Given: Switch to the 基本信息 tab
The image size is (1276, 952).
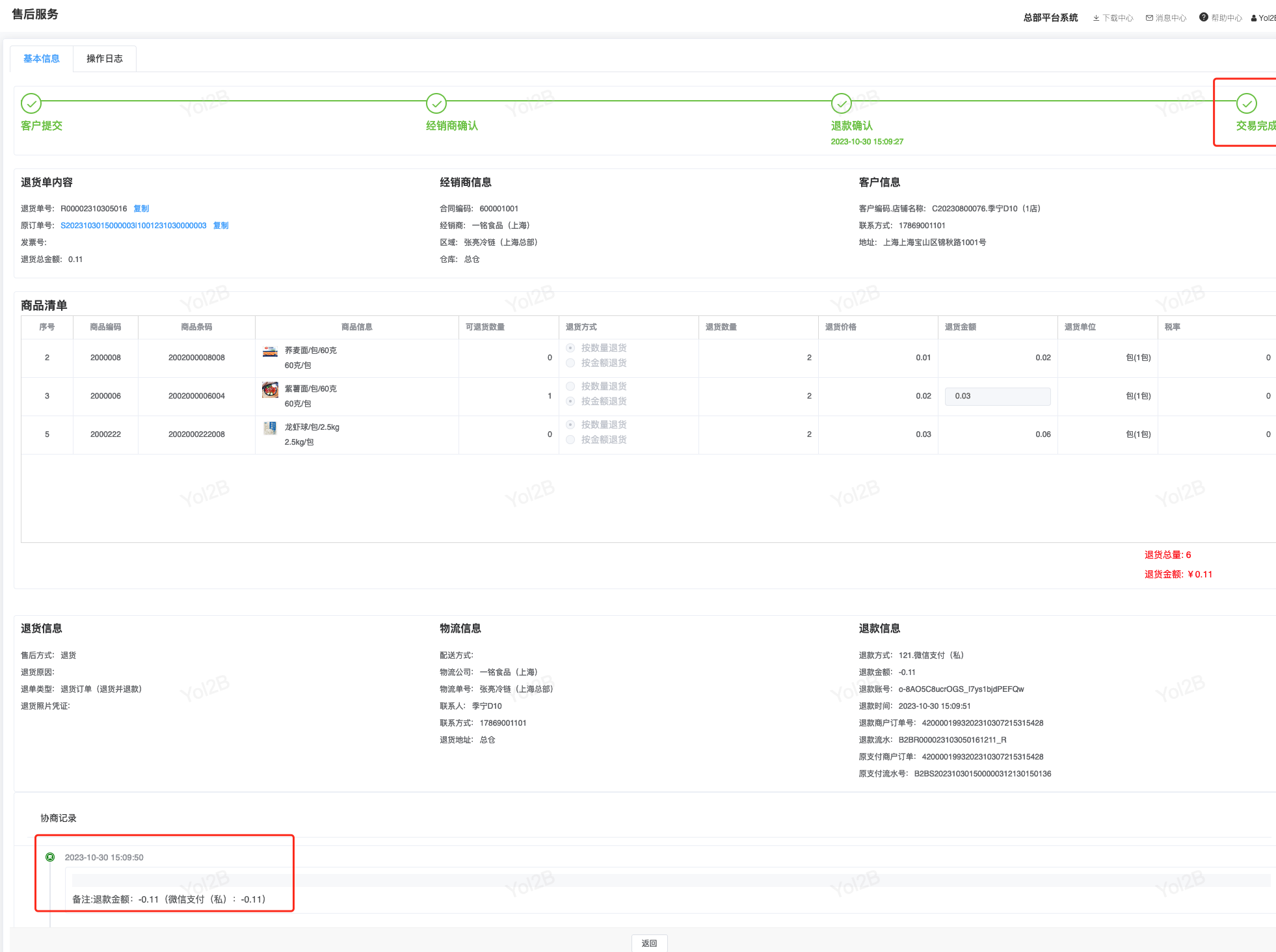Looking at the screenshot, I should [x=42, y=59].
